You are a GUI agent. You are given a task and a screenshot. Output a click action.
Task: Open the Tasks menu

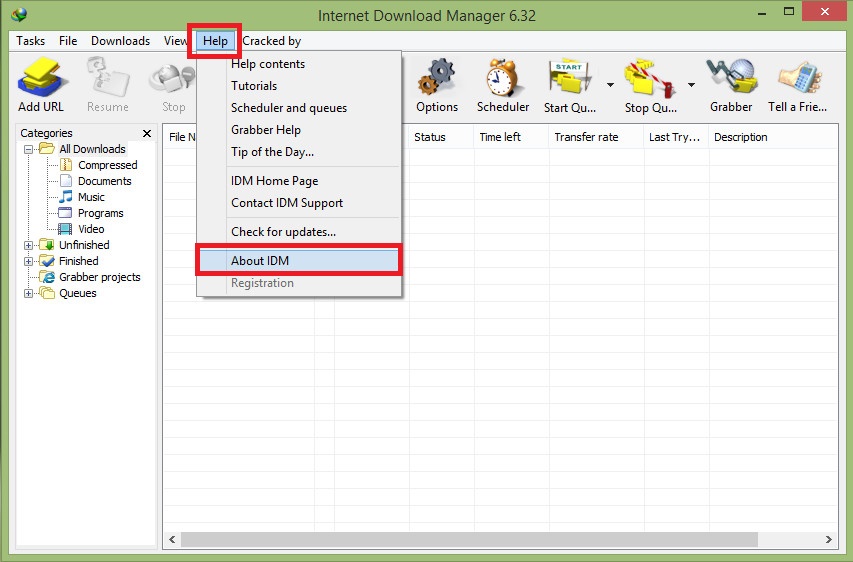[30, 41]
